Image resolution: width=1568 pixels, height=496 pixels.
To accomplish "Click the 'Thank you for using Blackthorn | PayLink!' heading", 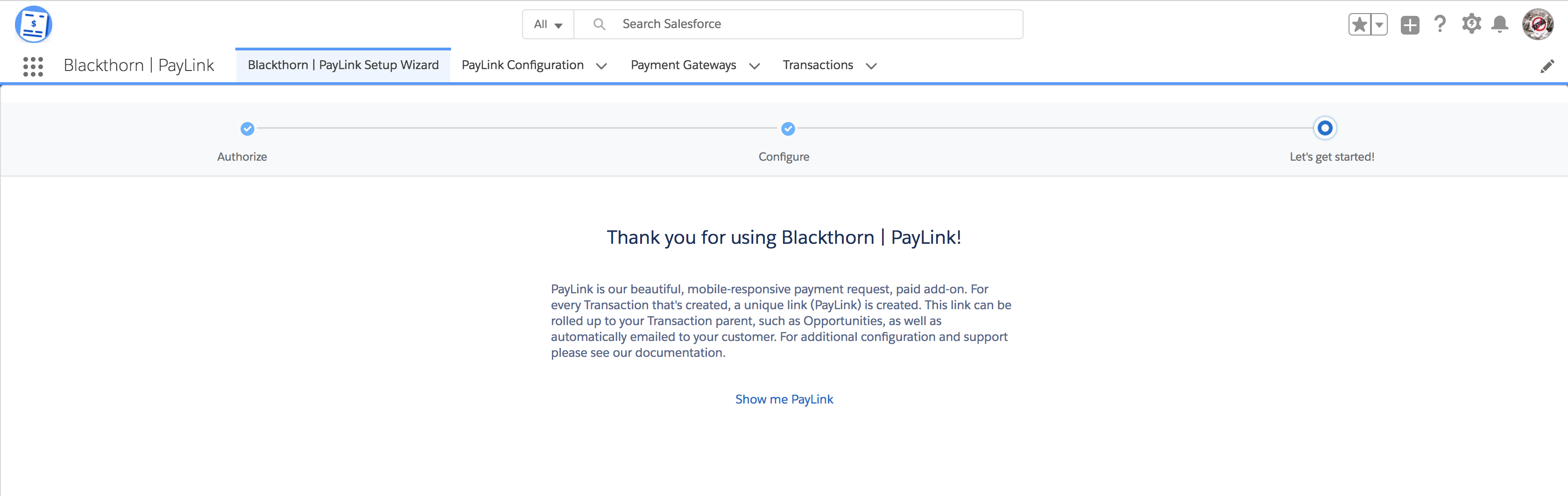I will tap(784, 237).
